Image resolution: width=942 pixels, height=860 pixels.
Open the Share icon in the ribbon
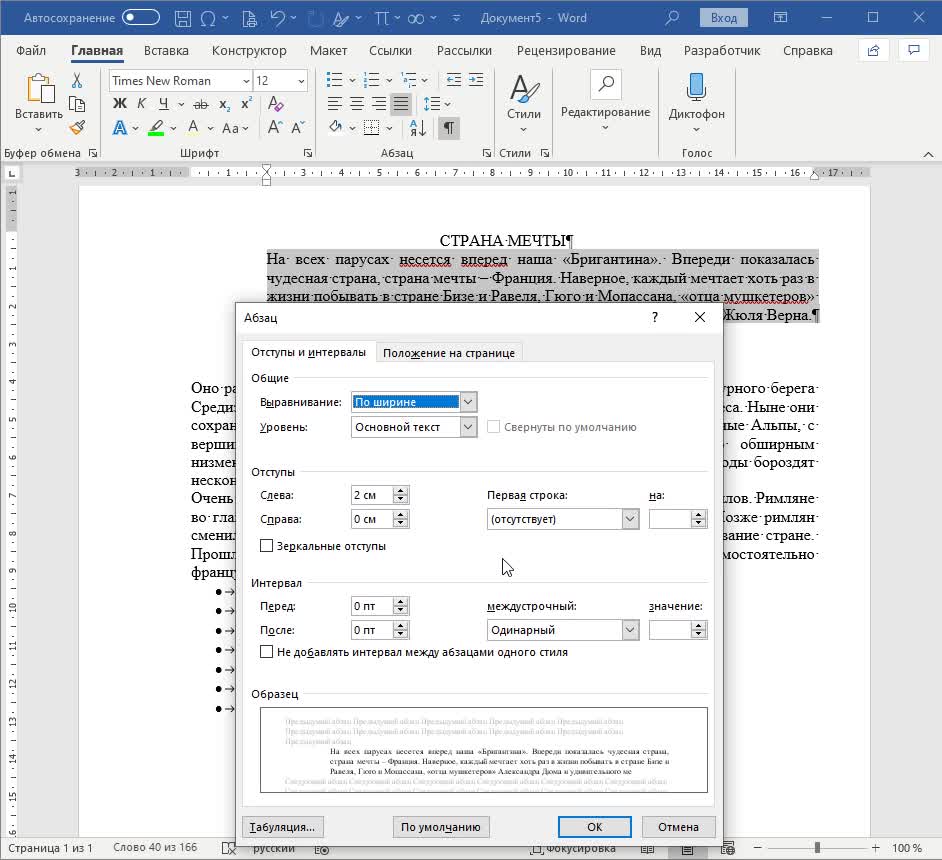874,50
